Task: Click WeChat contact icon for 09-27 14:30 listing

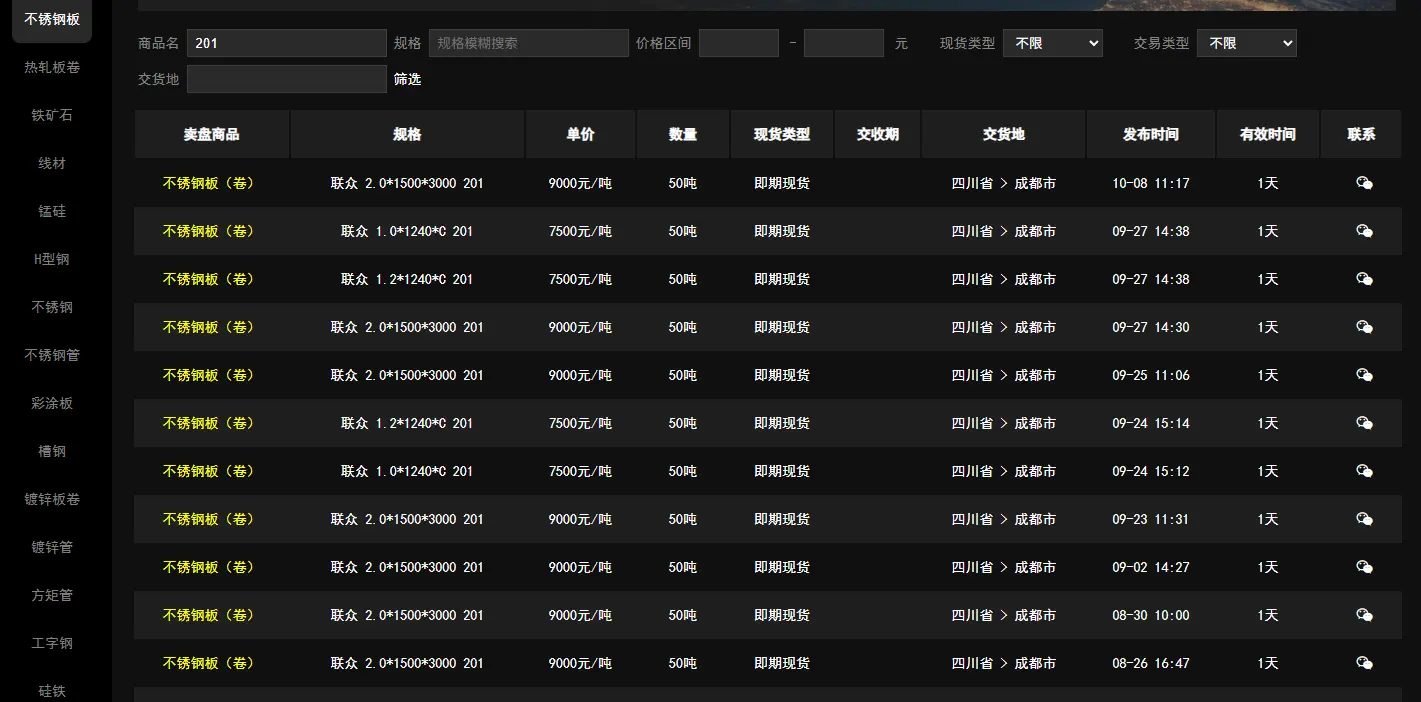Action: point(1364,327)
